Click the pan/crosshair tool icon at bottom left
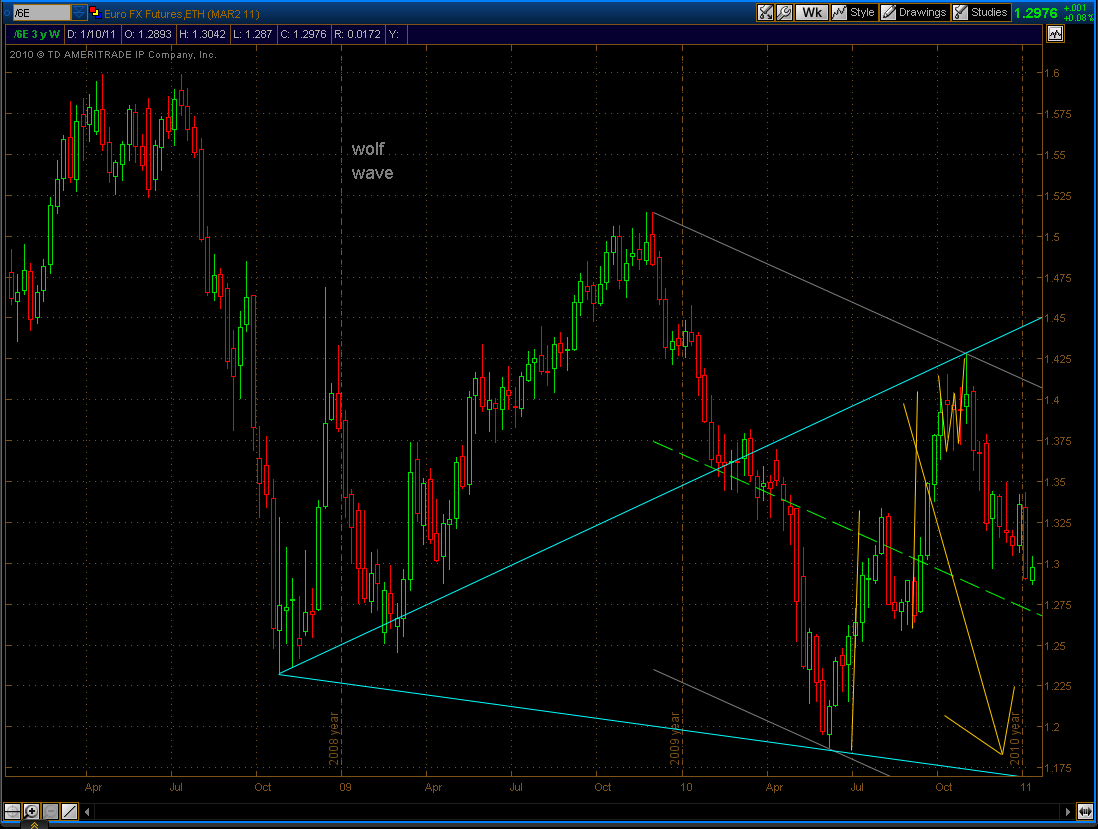1098x829 pixels. [x=13, y=811]
